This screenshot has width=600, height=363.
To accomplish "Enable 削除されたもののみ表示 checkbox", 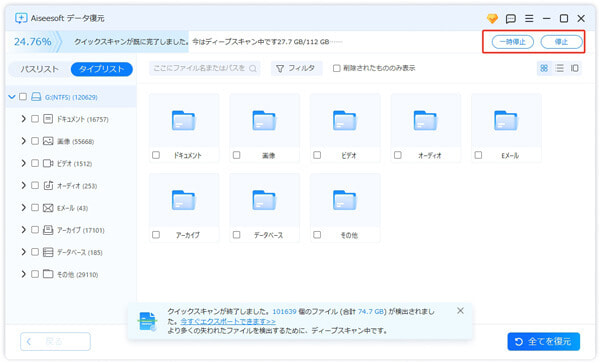I will (336, 68).
